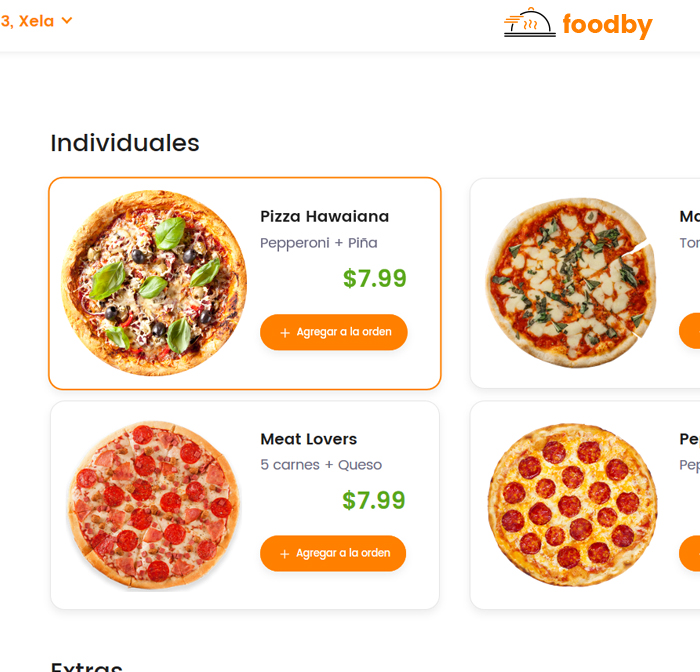Click the plus icon on Pizza Hawaiana's button
Screen dimensions: 700x672
coord(285,333)
